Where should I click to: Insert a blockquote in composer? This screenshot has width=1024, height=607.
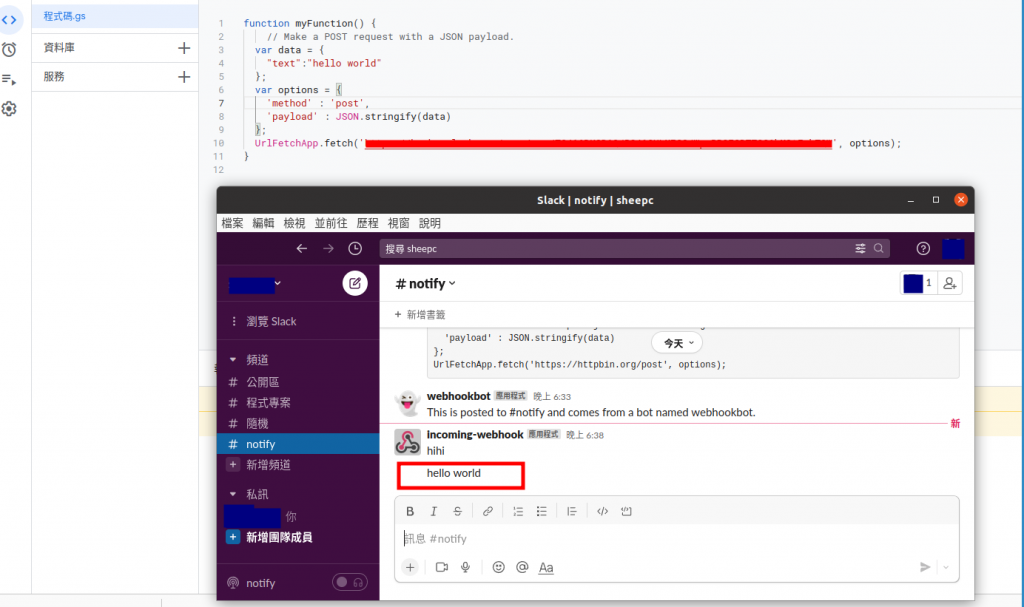point(571,511)
